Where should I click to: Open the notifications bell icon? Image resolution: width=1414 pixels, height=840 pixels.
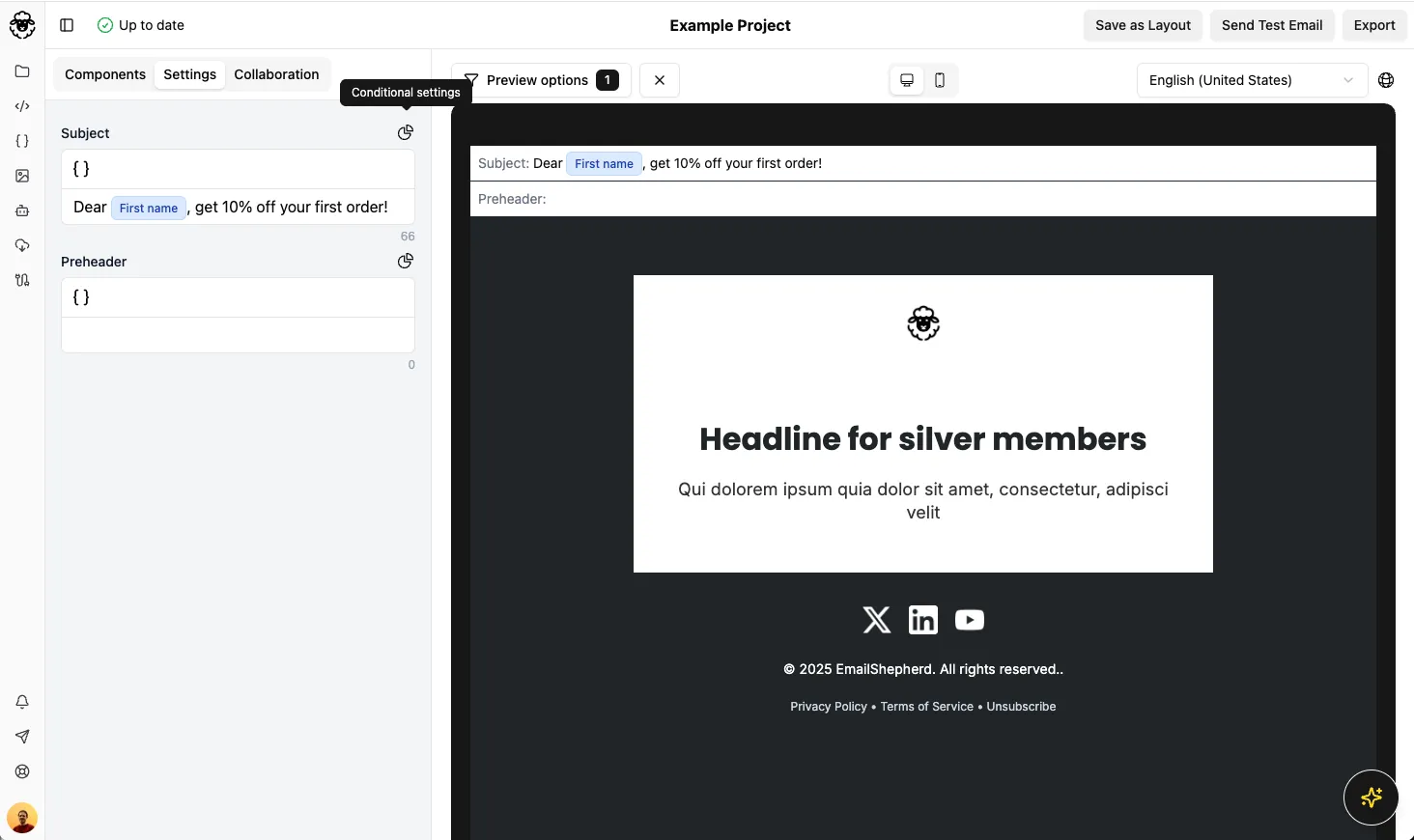click(x=22, y=702)
